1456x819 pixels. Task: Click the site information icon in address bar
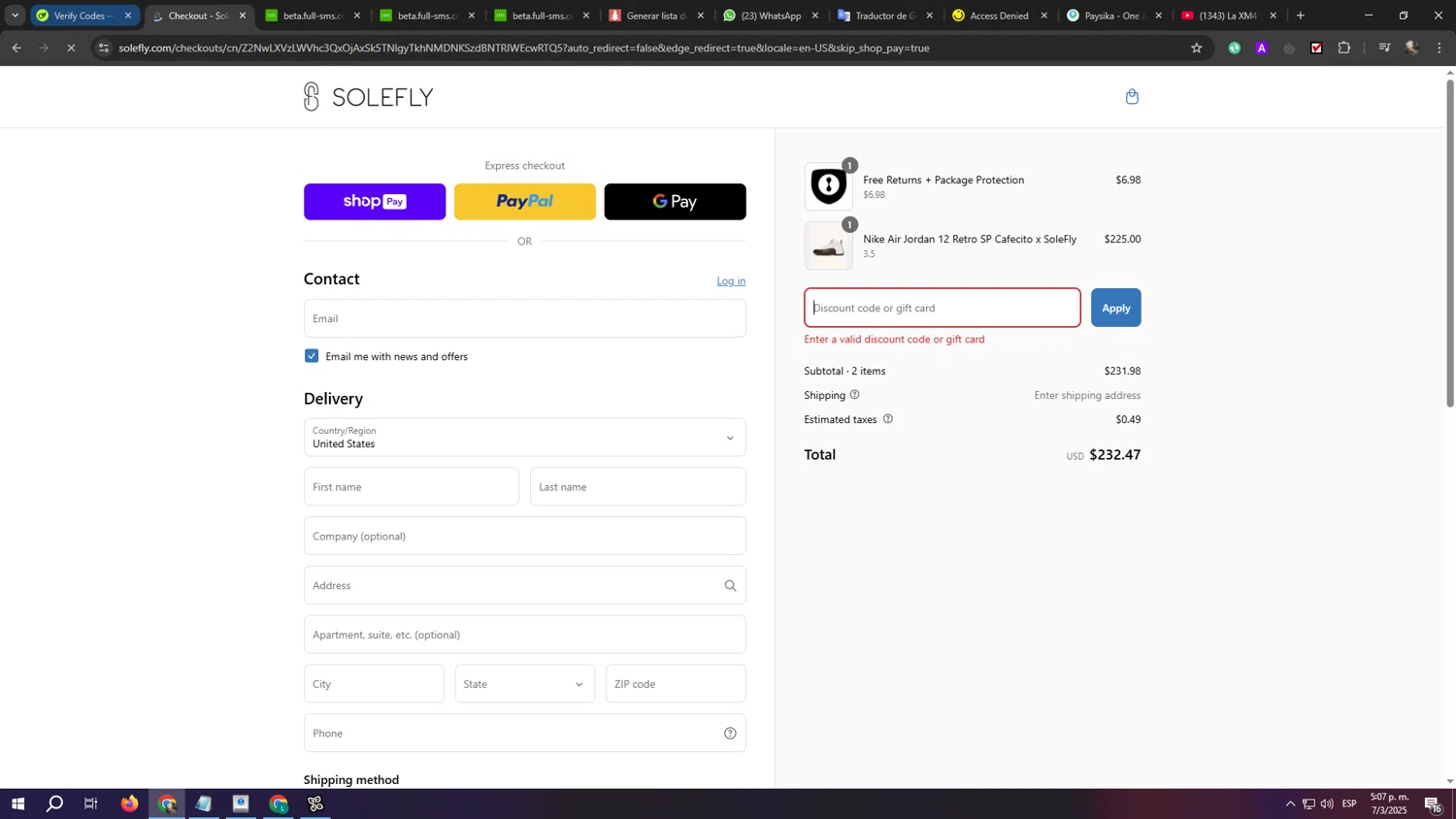(x=104, y=48)
